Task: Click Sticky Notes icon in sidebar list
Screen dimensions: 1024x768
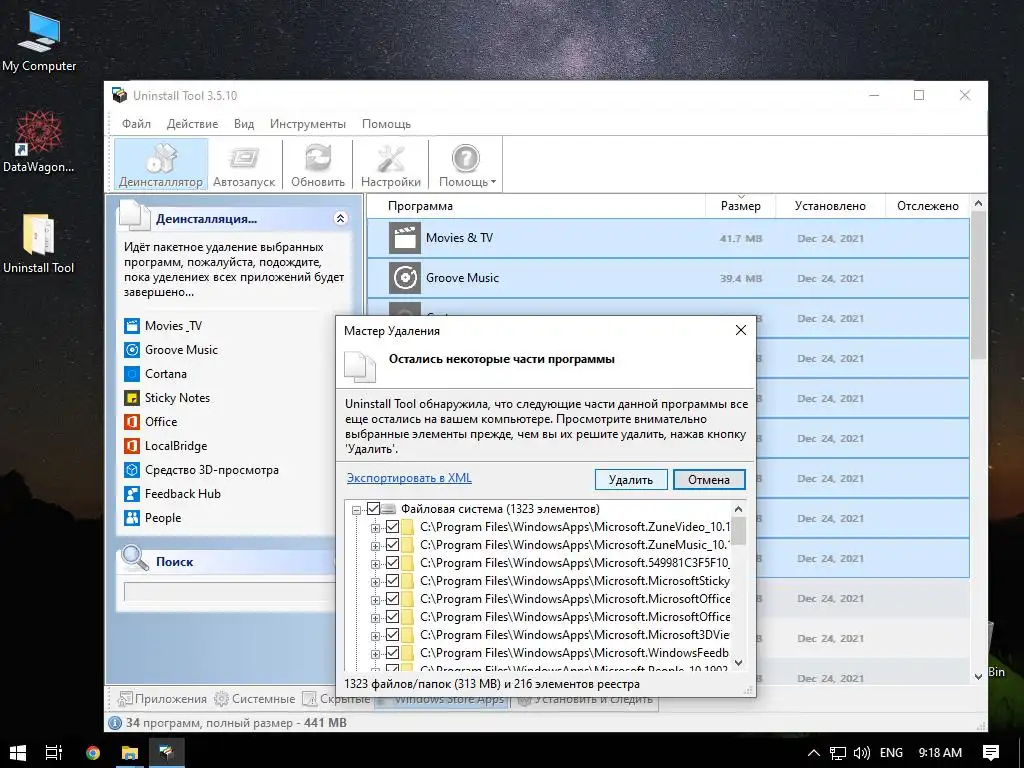Action: coord(132,398)
